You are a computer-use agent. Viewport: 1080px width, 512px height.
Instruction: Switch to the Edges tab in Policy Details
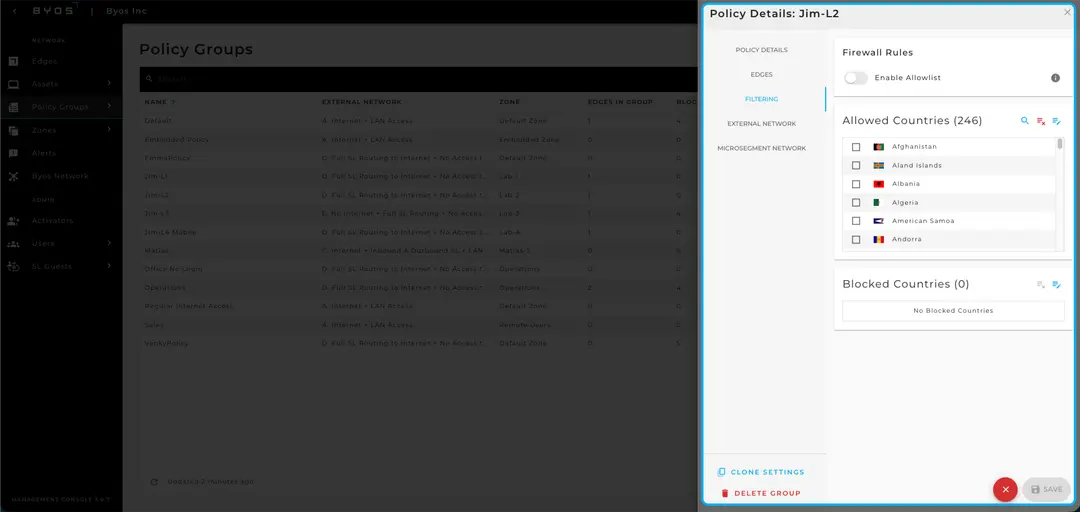tap(761, 74)
